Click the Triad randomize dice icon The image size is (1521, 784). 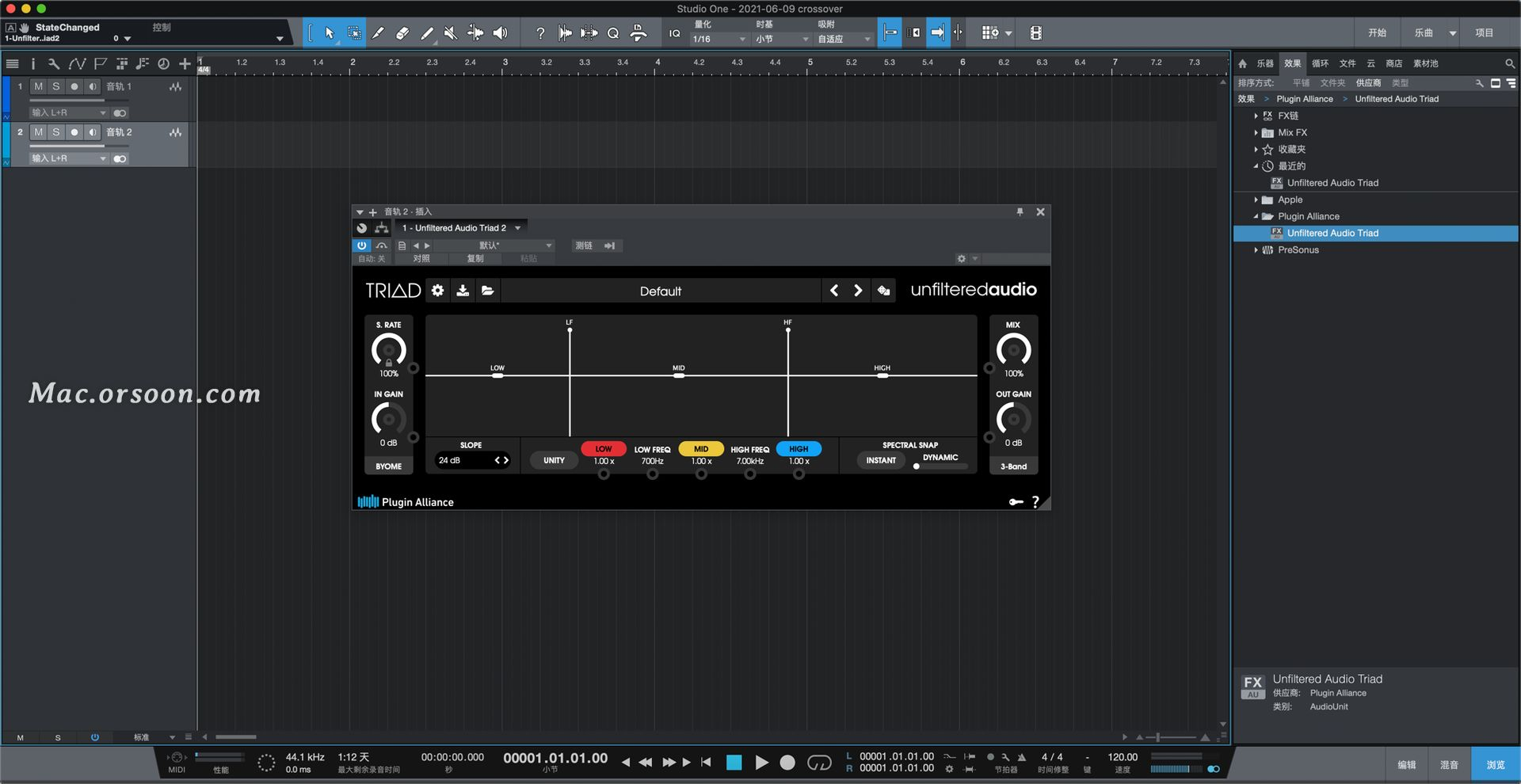click(x=883, y=291)
